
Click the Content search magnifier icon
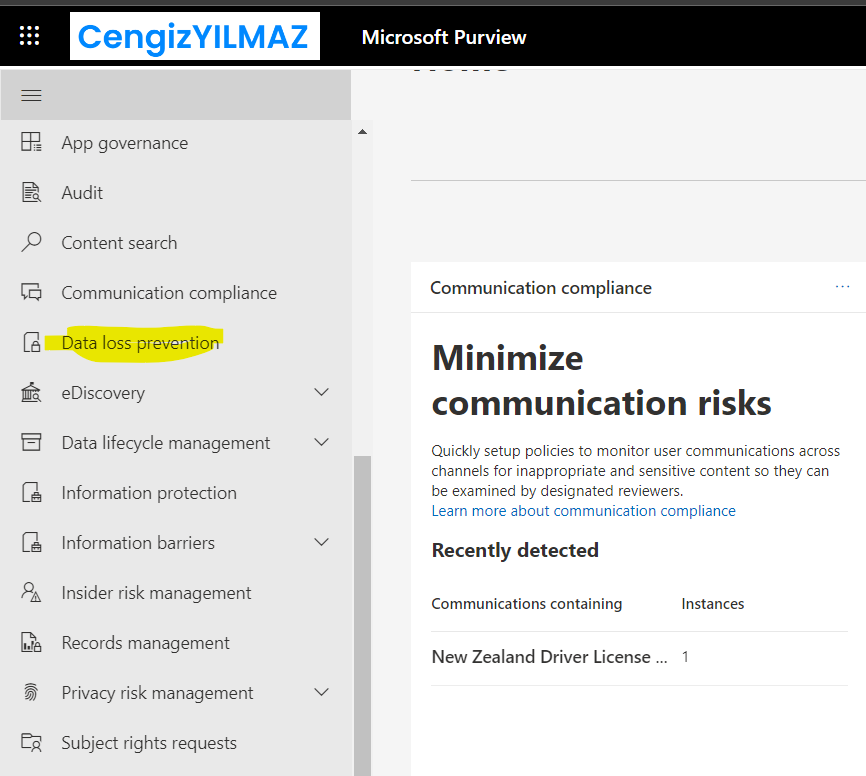[x=32, y=243]
